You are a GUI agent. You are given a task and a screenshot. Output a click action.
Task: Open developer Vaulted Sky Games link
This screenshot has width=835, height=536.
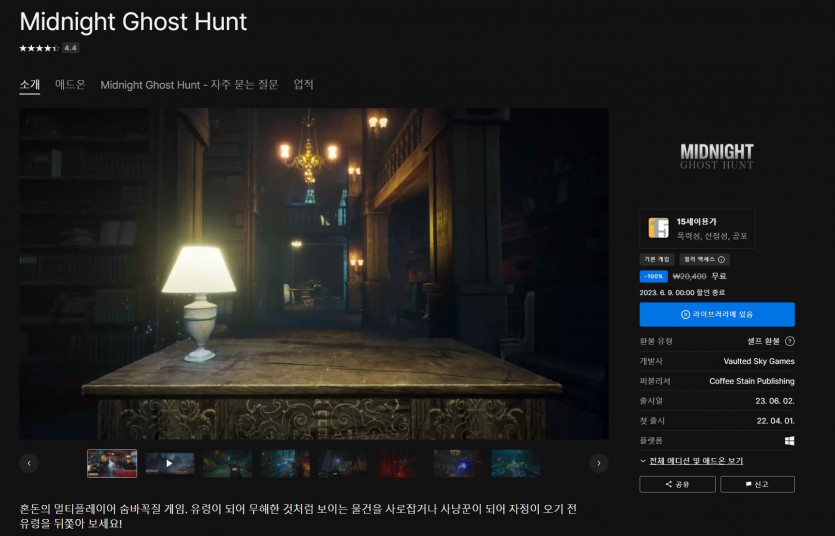click(759, 361)
